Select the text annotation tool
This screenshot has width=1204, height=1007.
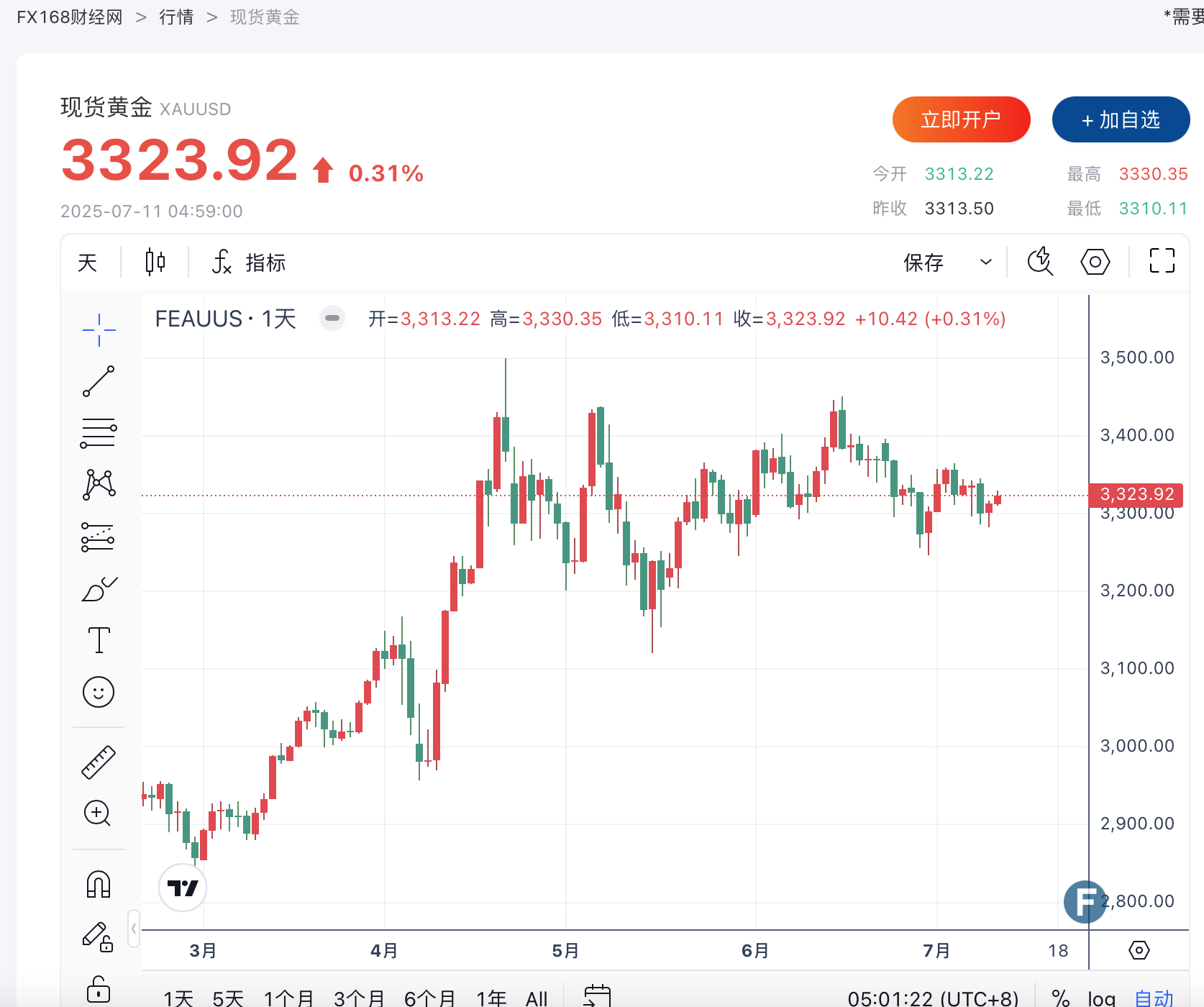pos(99,640)
